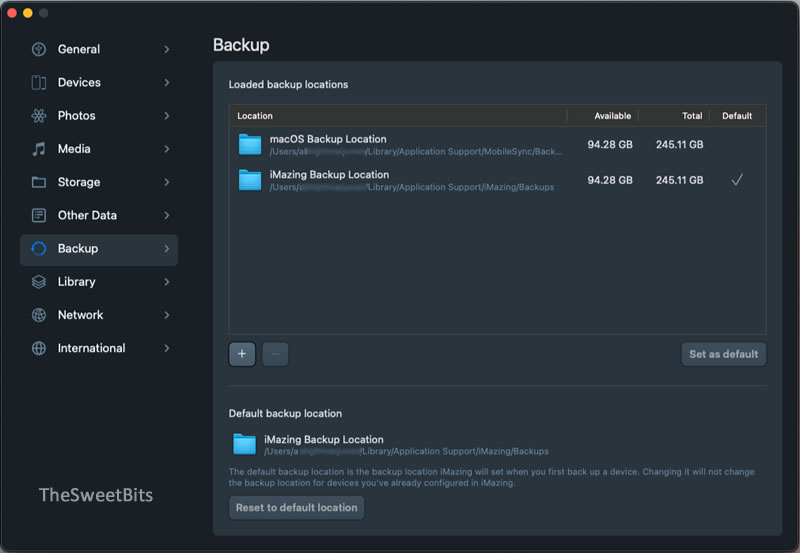Click the red close window button
Screen dimensions: 800x553
tap(12, 13)
